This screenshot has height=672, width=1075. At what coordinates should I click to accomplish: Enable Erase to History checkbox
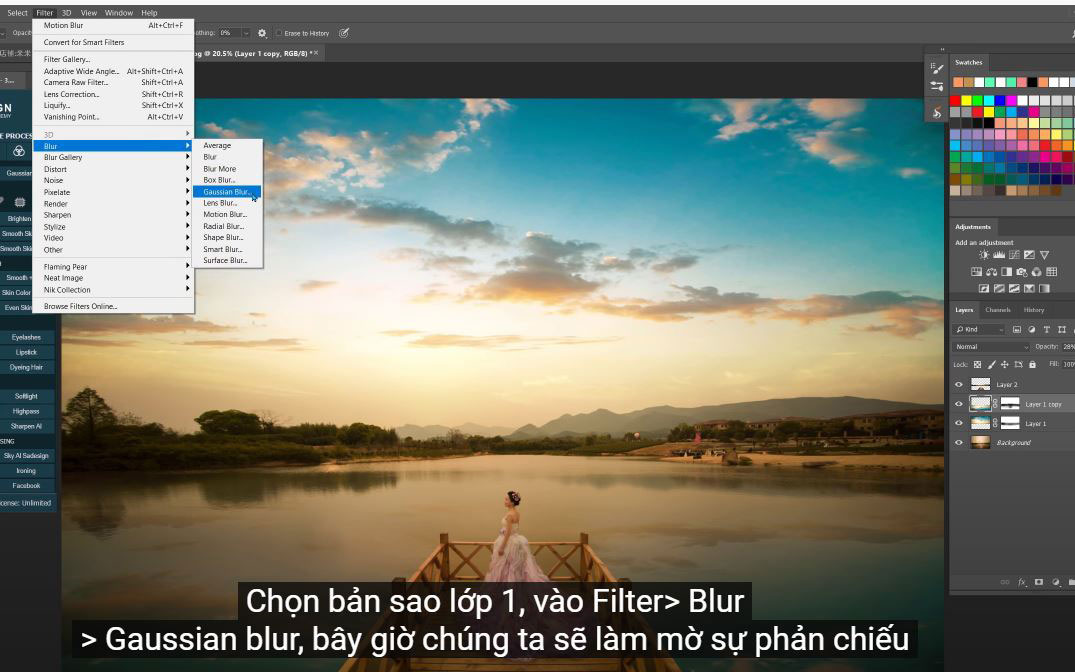tap(279, 33)
